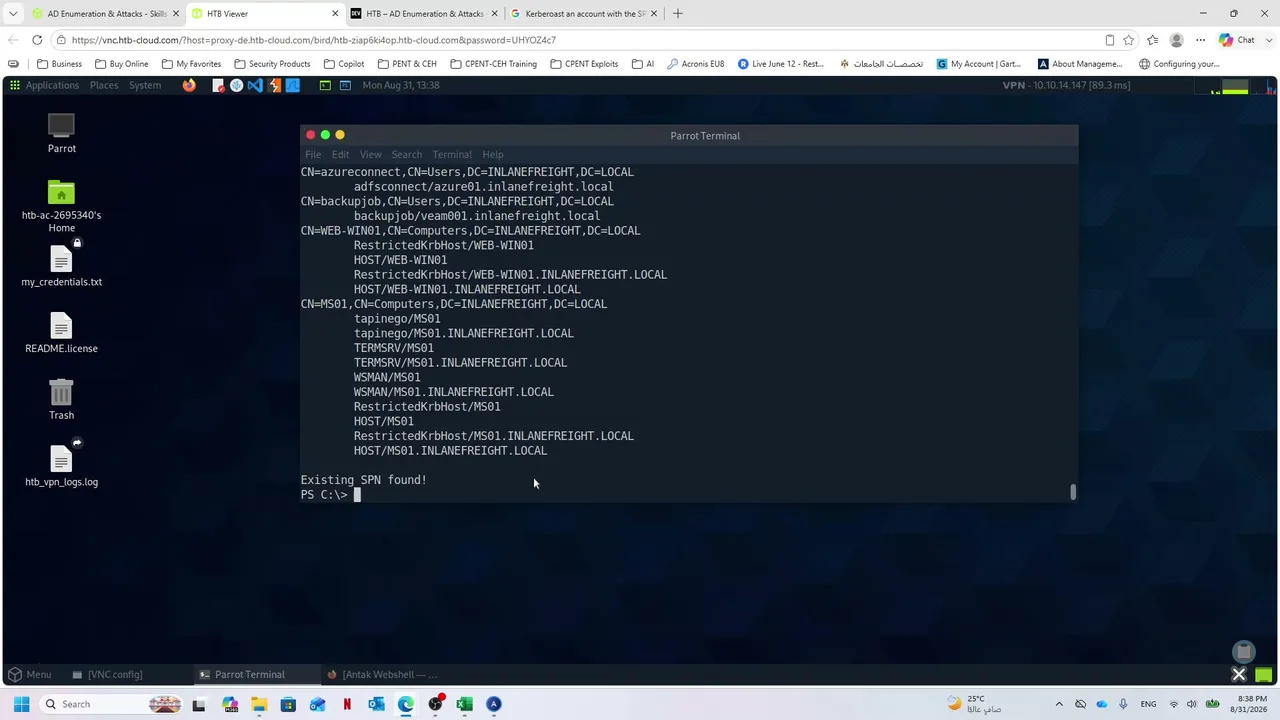Open Acronis EU8 bookmark

[695, 64]
